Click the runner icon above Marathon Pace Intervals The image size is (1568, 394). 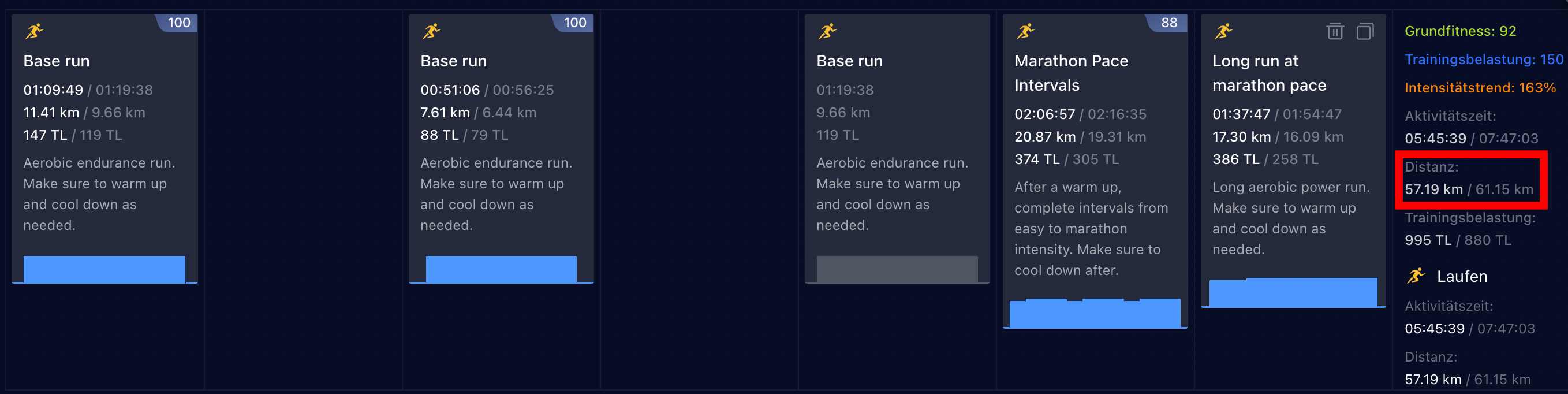[x=1026, y=31]
